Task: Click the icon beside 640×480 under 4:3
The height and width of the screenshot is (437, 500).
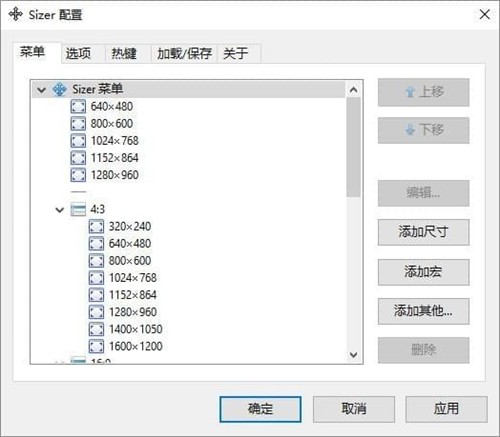Action: (x=96, y=244)
